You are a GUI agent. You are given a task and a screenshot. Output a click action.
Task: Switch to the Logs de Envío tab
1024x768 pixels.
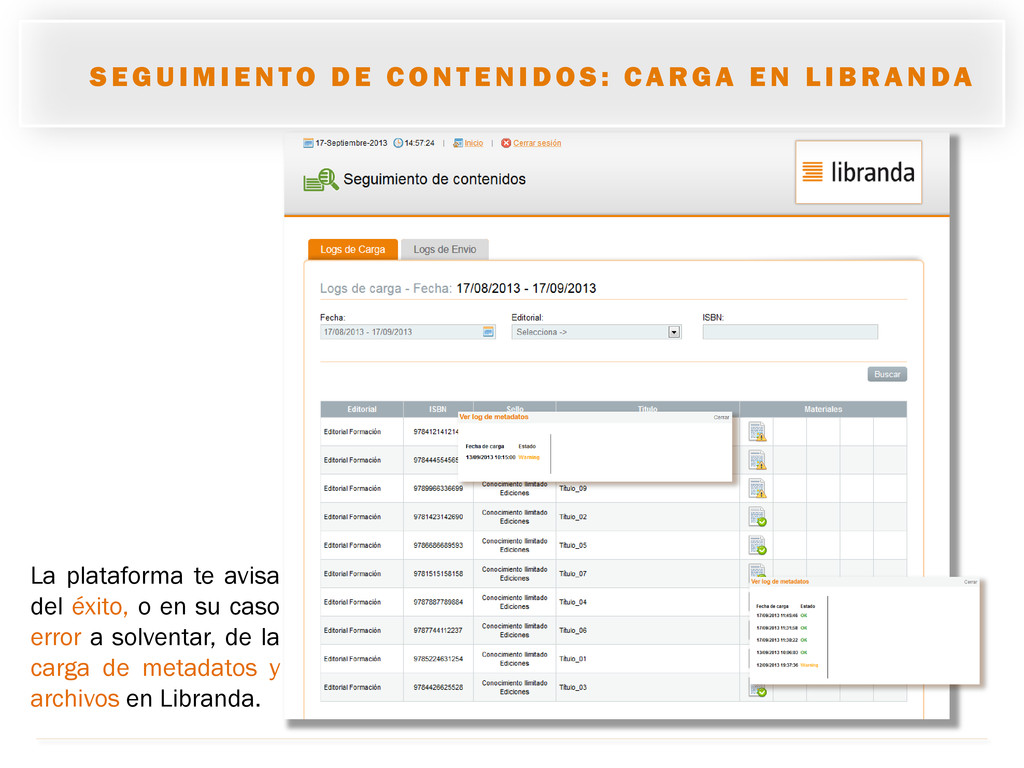(445, 249)
